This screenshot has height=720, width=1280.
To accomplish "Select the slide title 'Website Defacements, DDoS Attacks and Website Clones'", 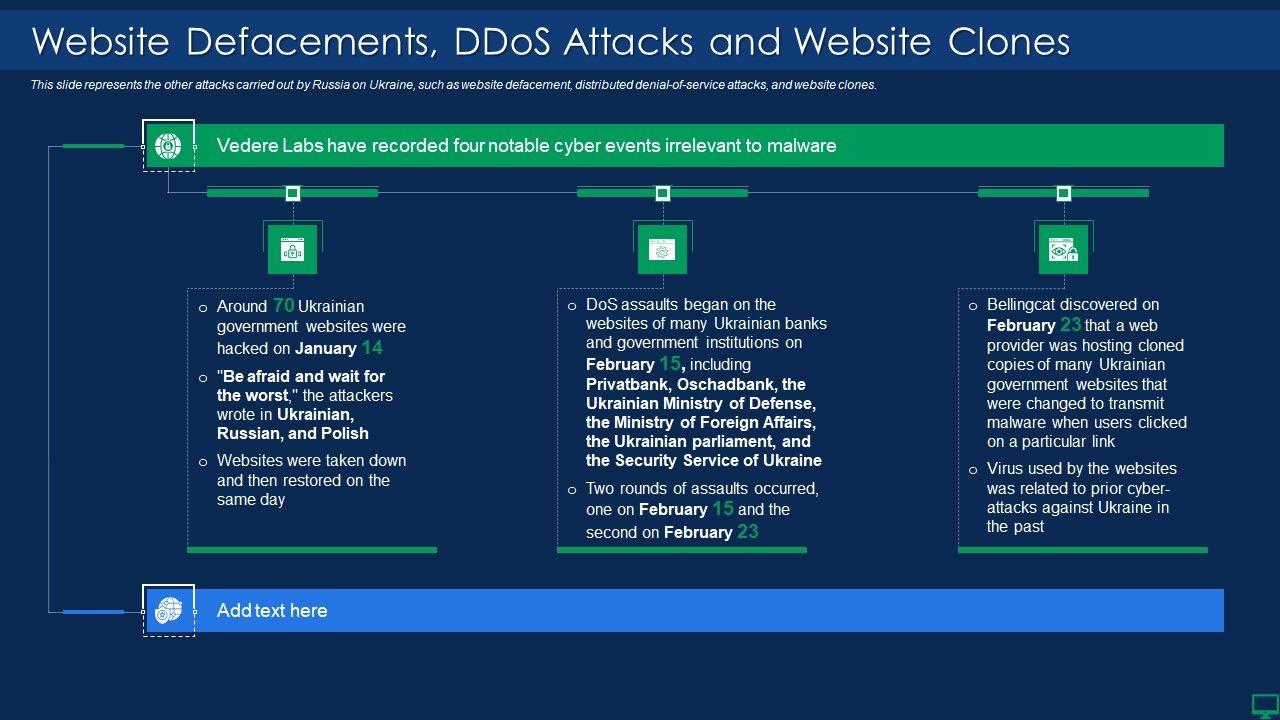I will click(551, 42).
